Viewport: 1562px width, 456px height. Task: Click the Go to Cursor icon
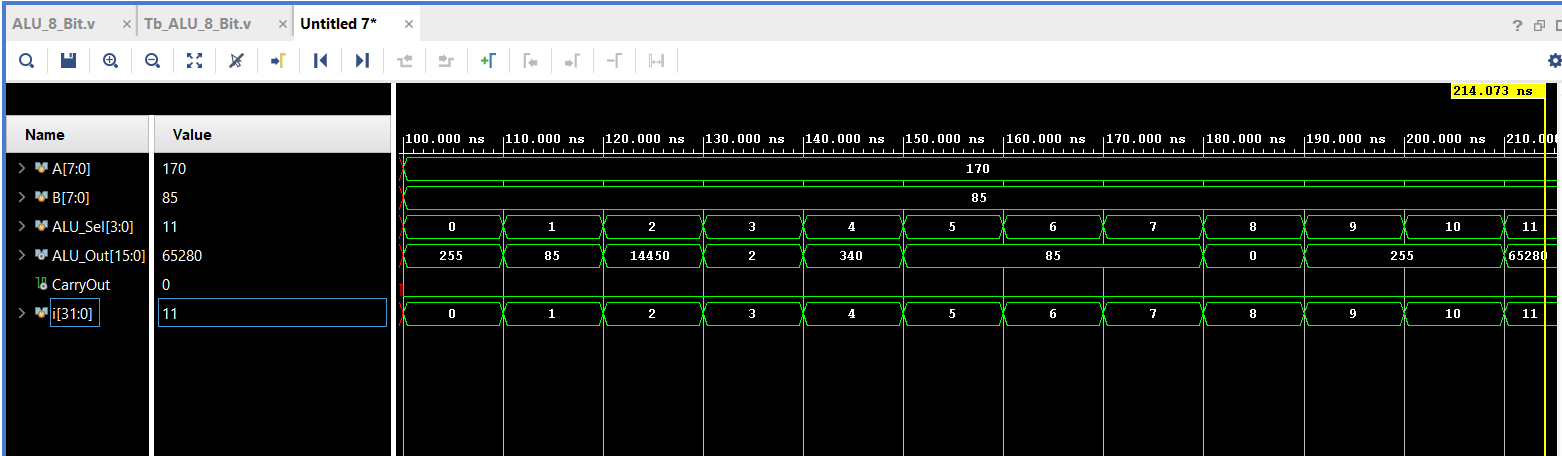pyautogui.click(x=278, y=61)
